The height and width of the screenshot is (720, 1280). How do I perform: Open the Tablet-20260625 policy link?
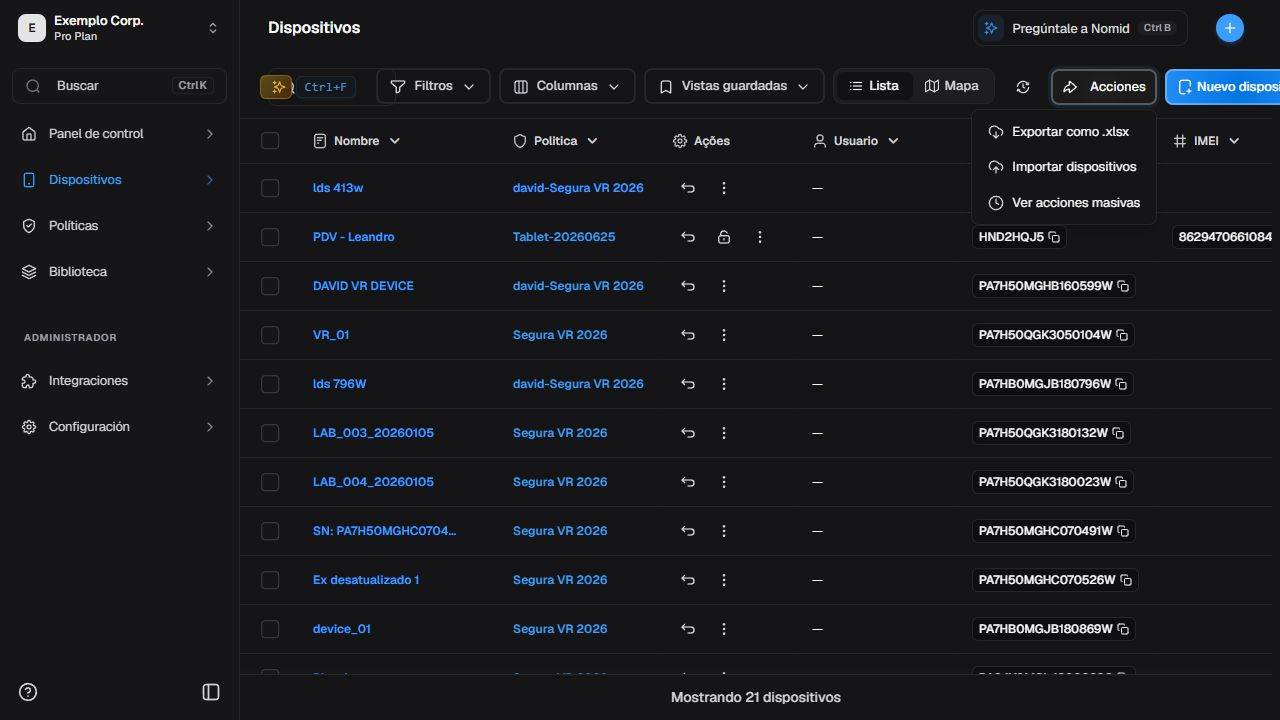point(564,237)
